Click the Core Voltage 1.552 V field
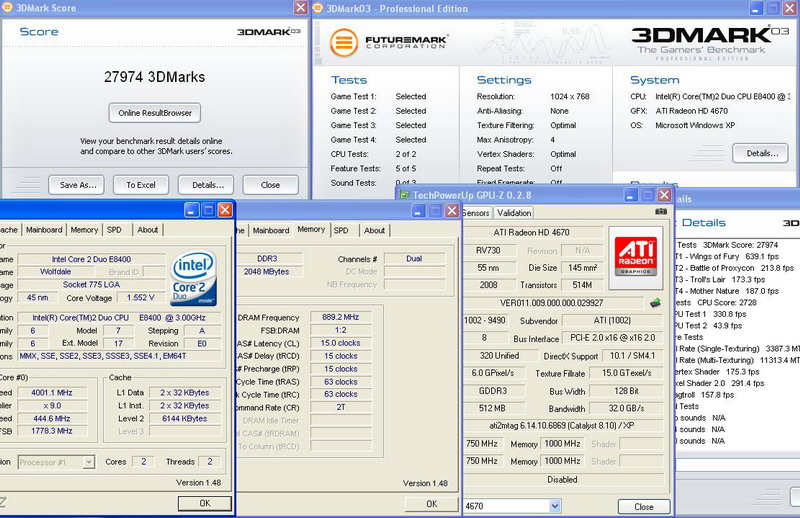 click(140, 298)
